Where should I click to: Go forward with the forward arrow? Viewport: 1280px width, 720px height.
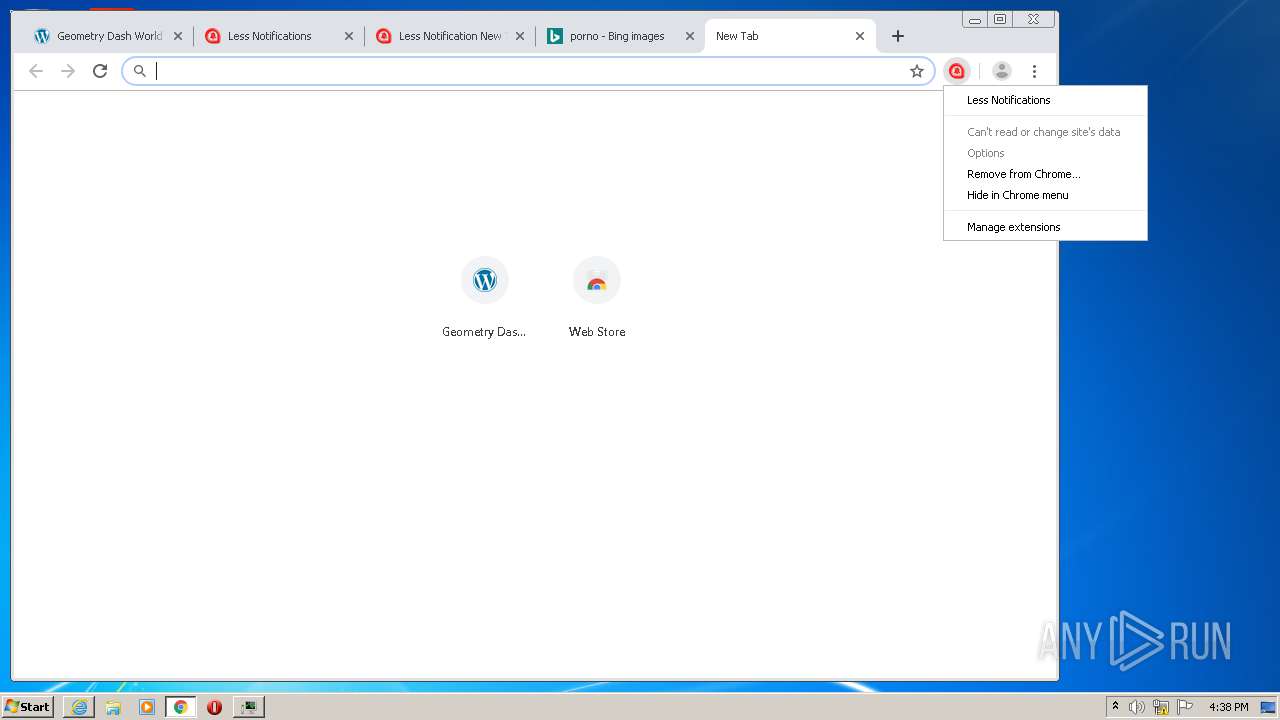pos(68,71)
